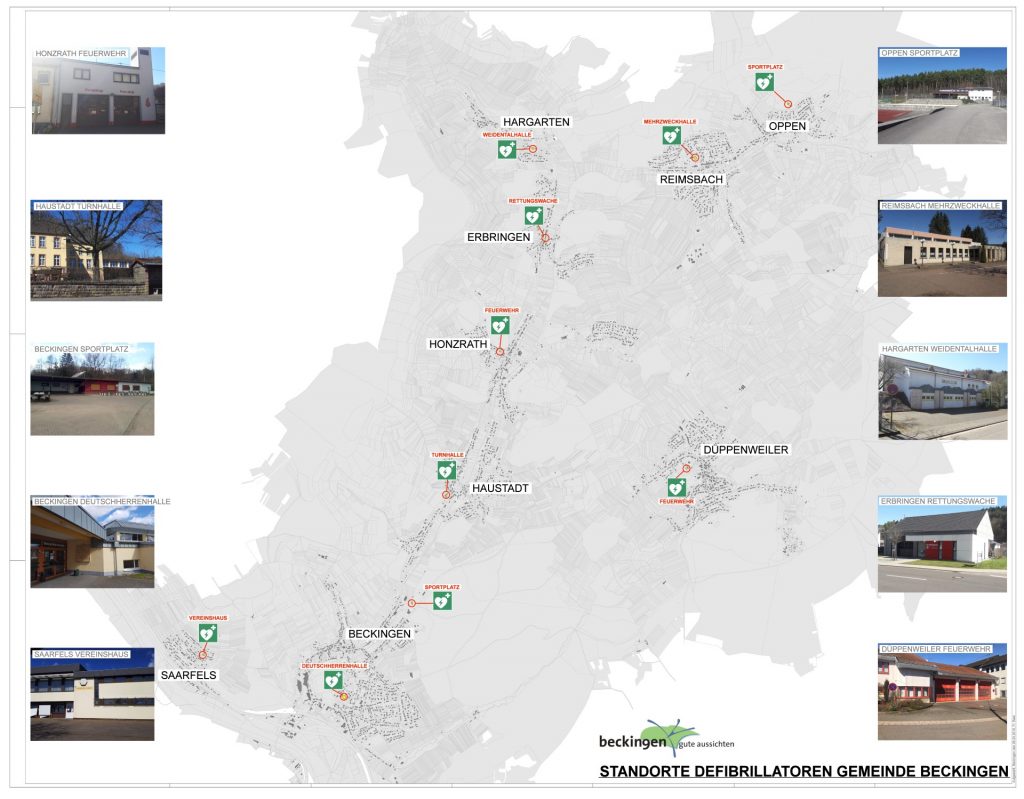The image size is (1024, 799).
Task: Open the Honzrath Feuerwehr photo
Action: [x=99, y=90]
